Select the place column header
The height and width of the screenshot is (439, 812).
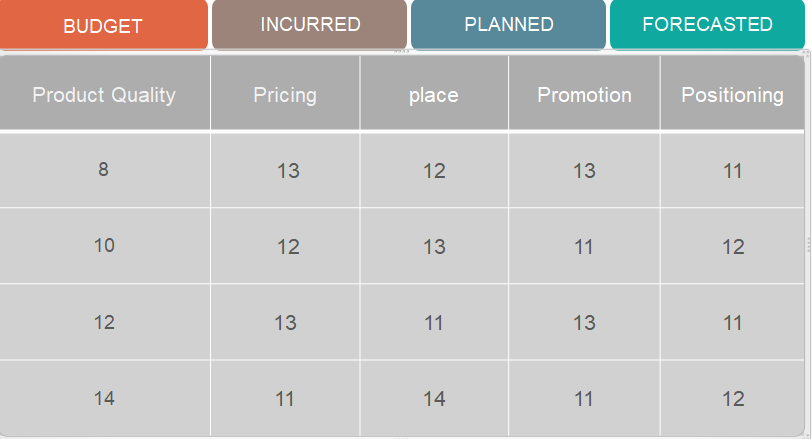click(434, 95)
